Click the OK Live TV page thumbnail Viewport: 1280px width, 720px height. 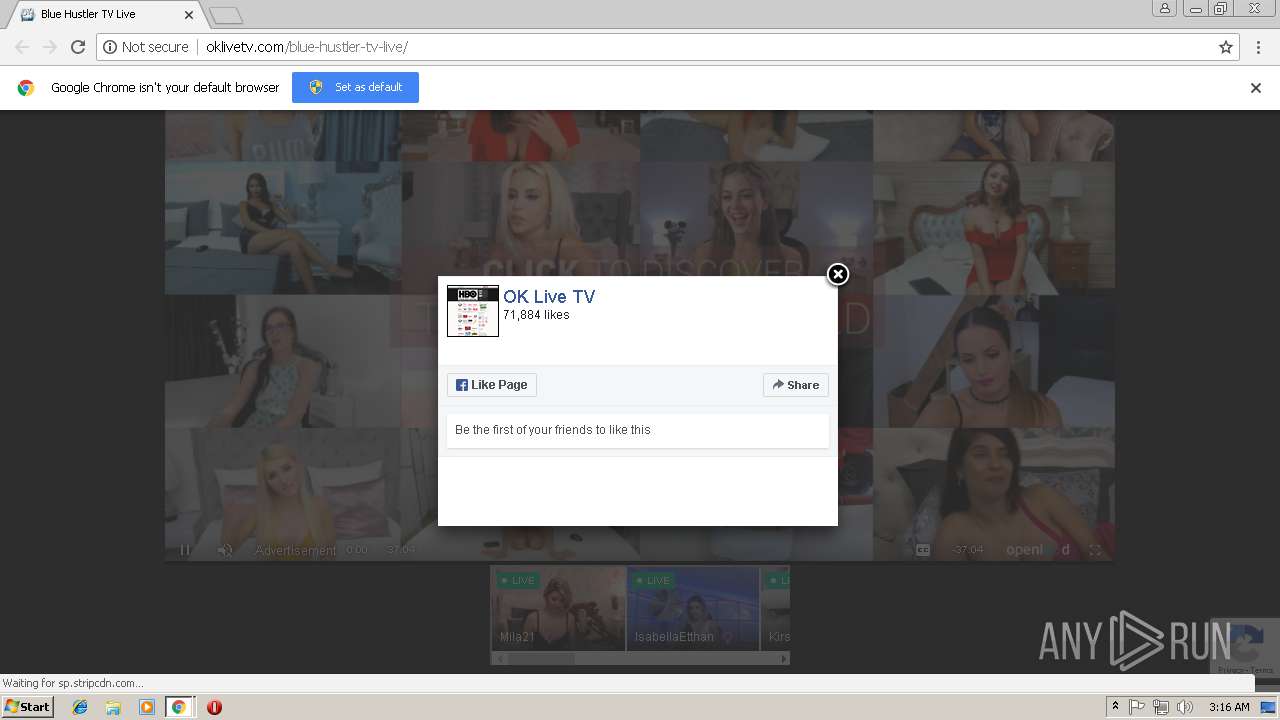pos(473,311)
